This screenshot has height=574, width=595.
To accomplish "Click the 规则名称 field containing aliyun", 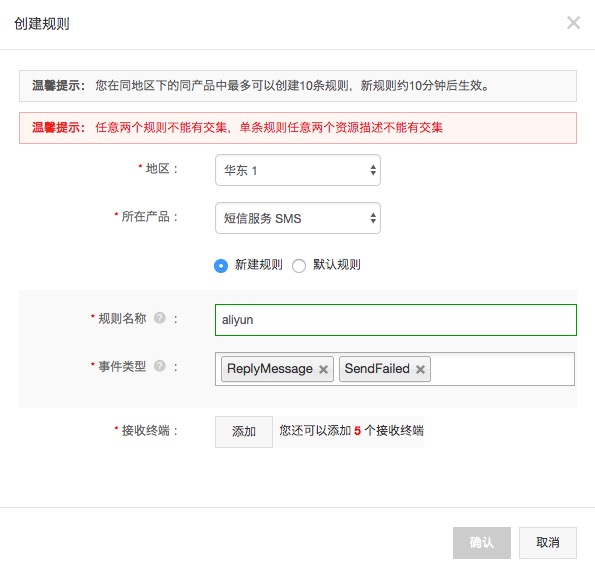I will [x=396, y=320].
